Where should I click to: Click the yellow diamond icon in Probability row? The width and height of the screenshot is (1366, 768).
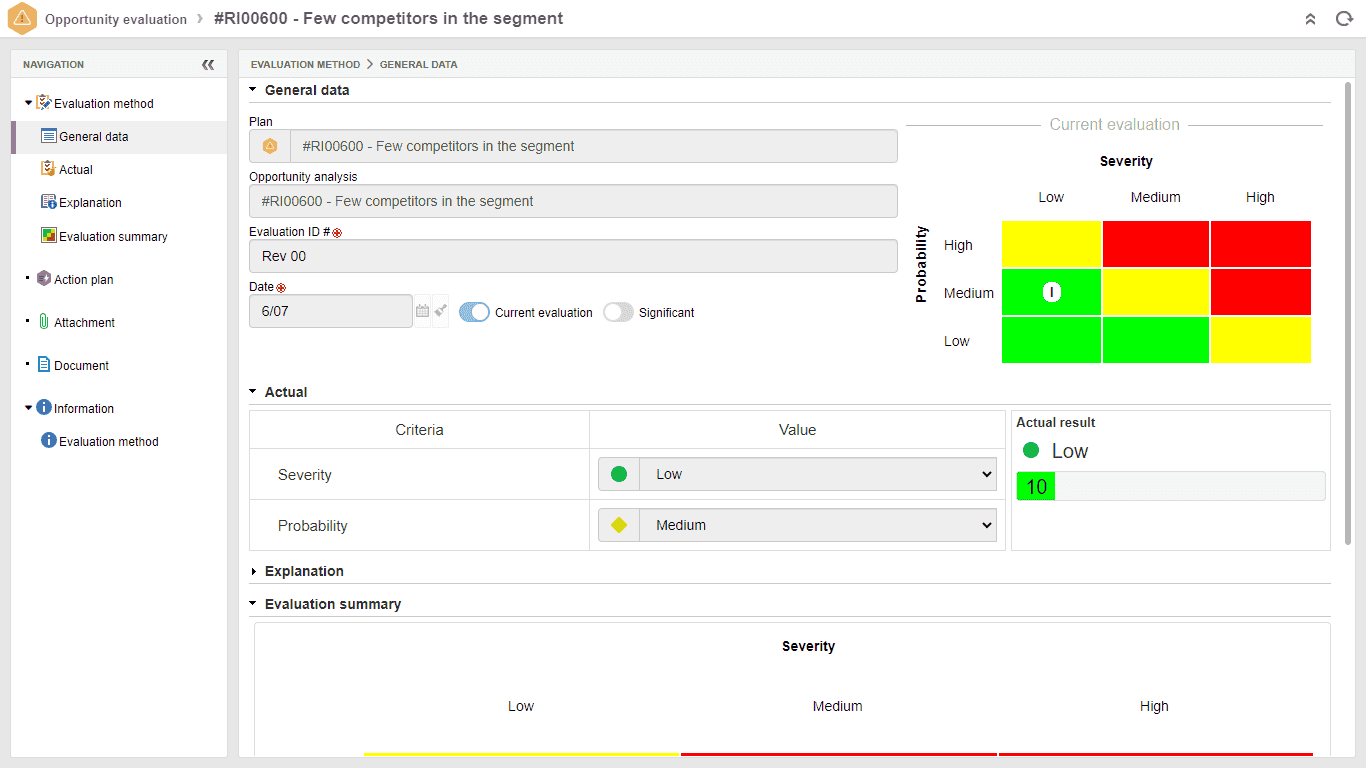tap(619, 525)
